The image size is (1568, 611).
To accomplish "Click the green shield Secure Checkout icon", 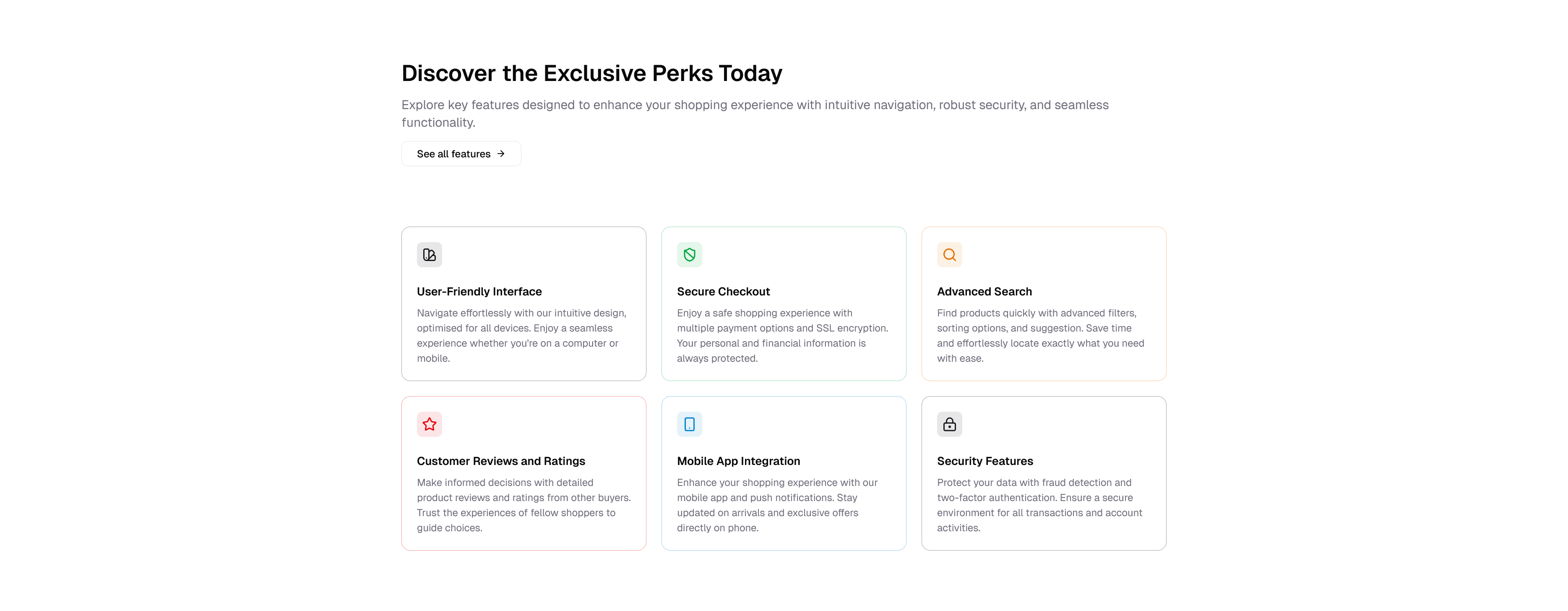I will [x=689, y=255].
